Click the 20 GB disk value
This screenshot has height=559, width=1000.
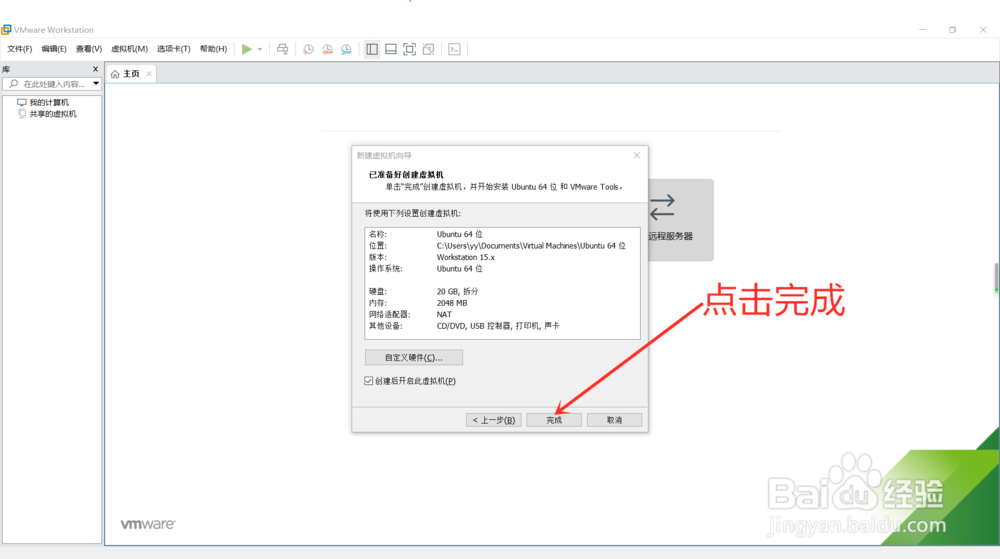tap(457, 291)
